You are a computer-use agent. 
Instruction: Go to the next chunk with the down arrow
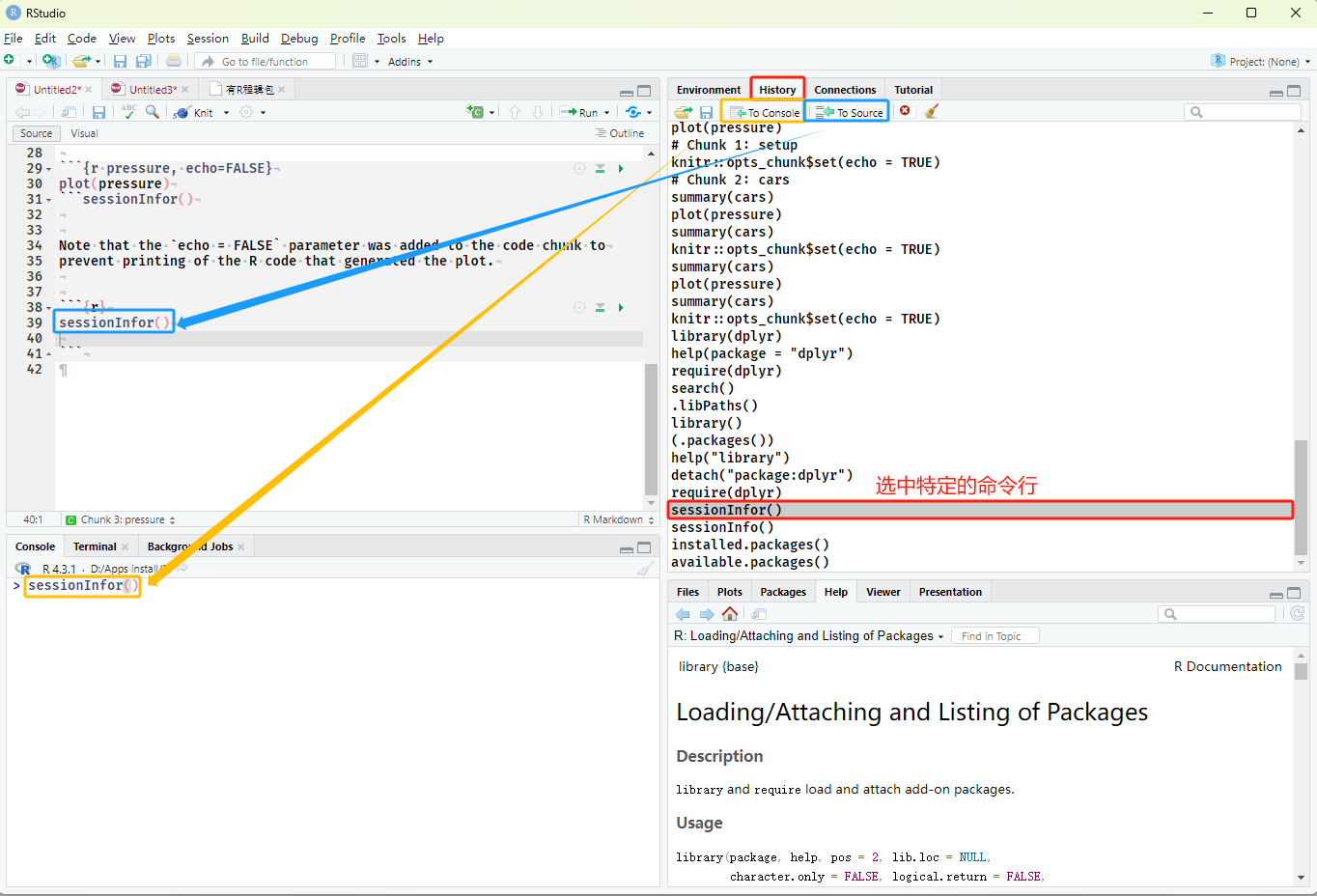click(538, 112)
